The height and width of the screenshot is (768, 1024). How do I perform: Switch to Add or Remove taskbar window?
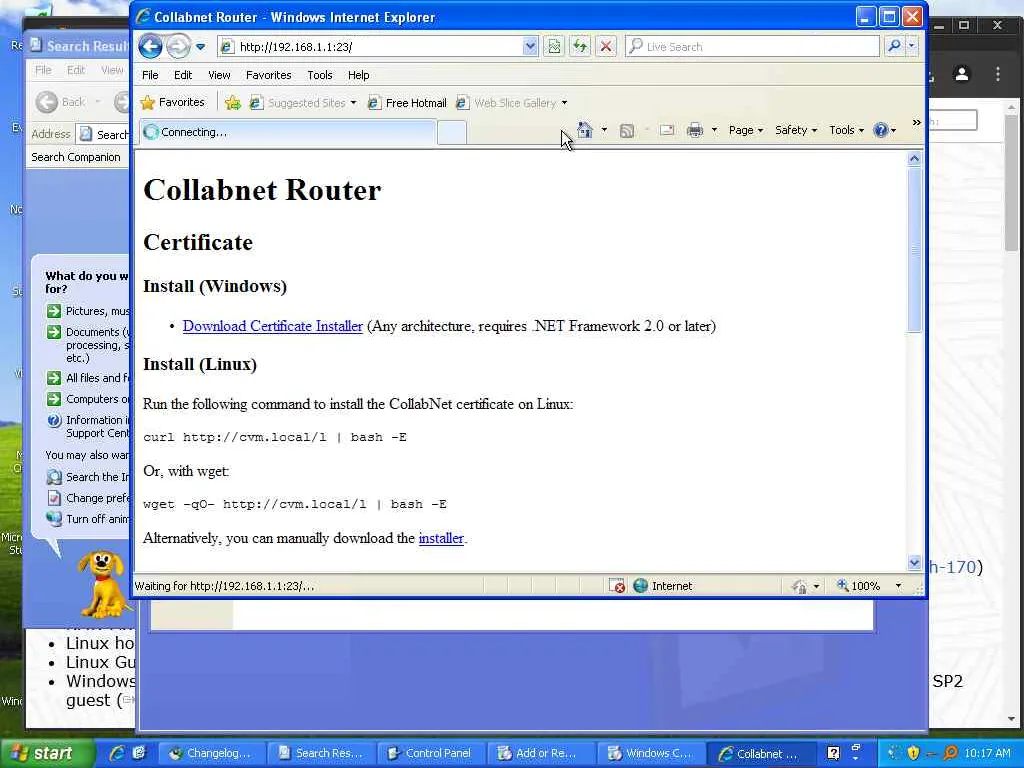541,753
